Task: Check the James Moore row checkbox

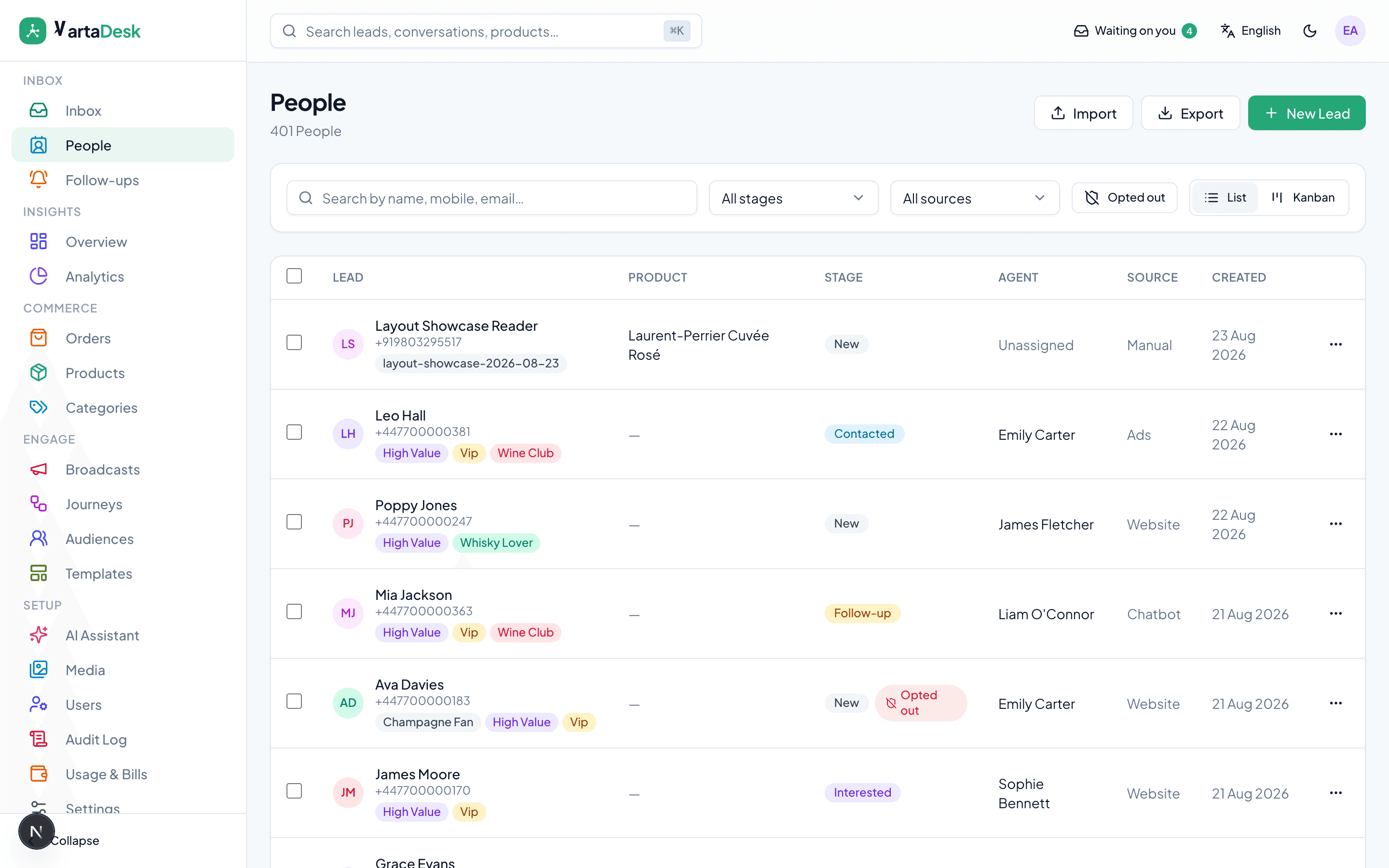Action: 294,791
